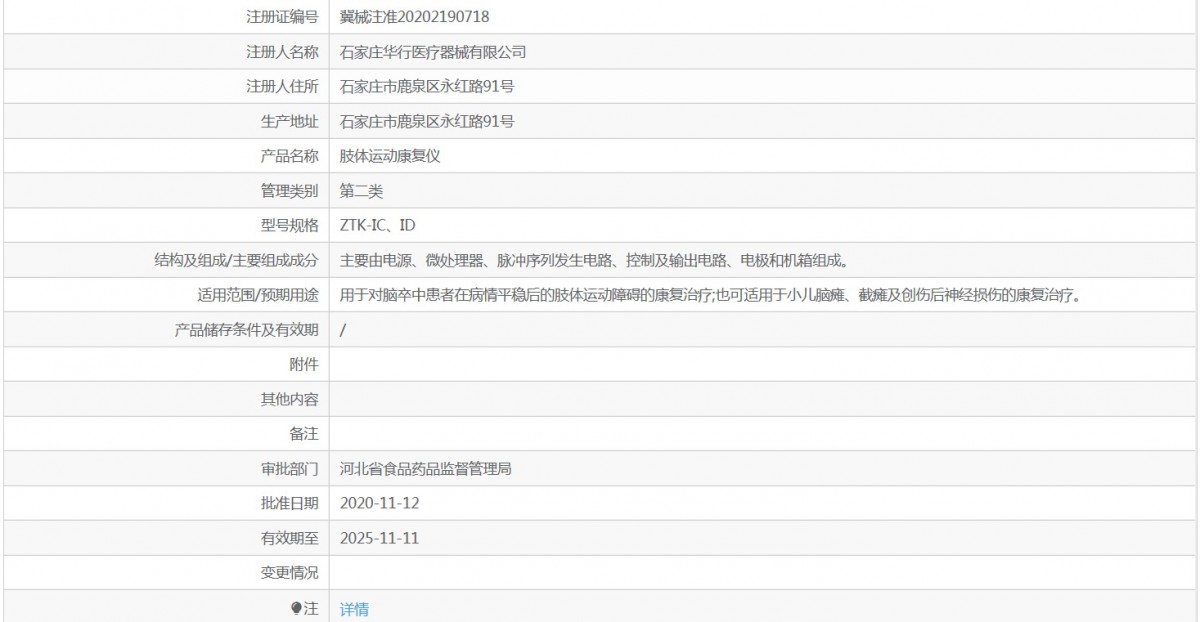Click the 注册人住所 label
Viewport: 1200px width, 622px height.
point(282,87)
